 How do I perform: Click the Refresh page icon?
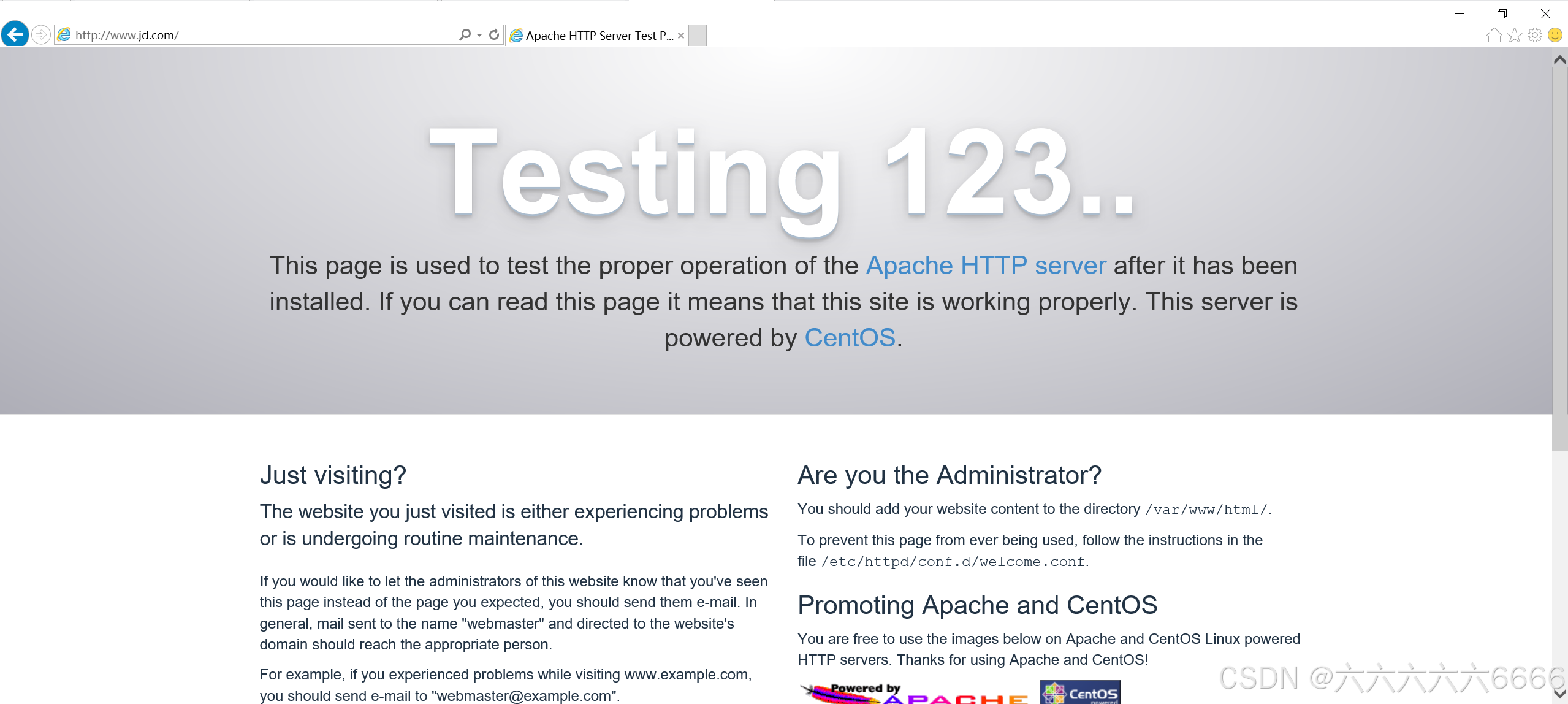tap(494, 35)
